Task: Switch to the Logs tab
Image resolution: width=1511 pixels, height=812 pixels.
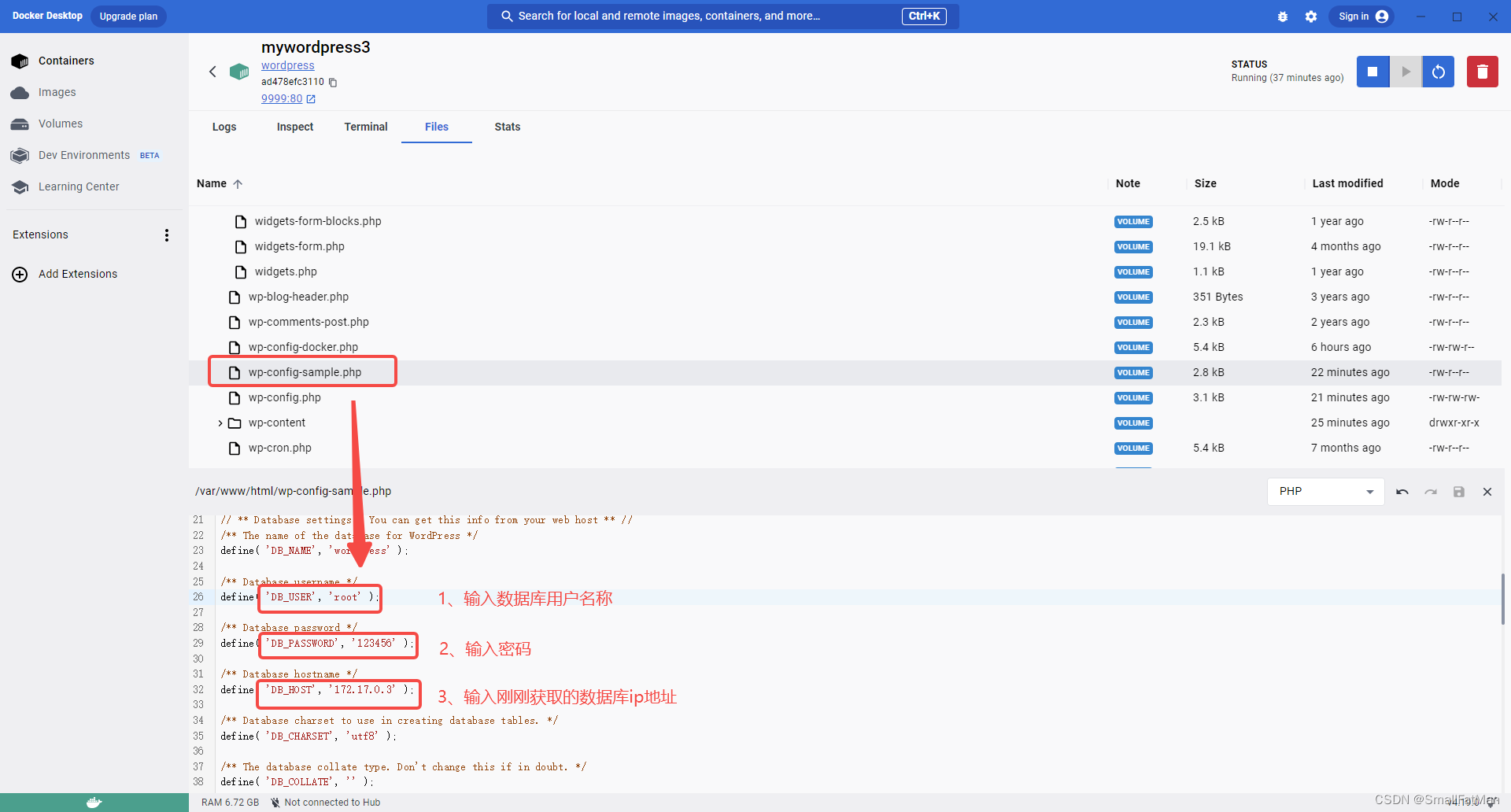Action: [x=224, y=127]
